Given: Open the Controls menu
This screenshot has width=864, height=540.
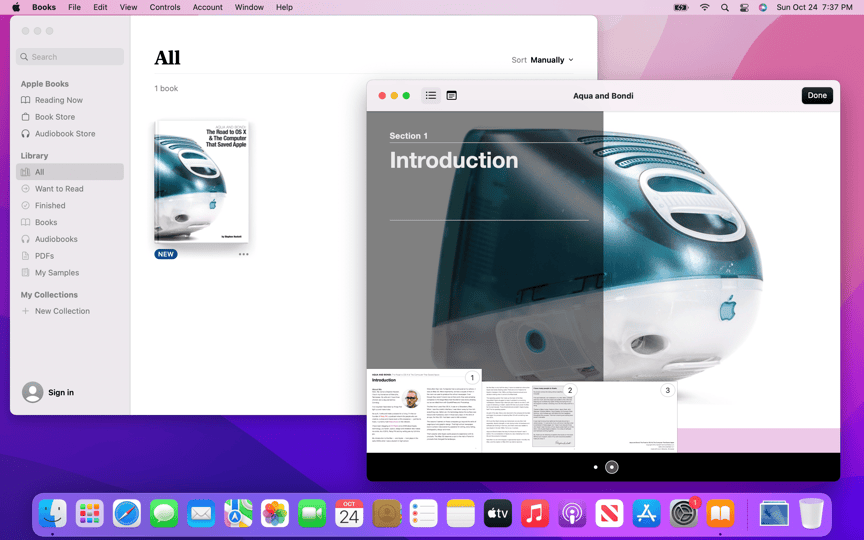Looking at the screenshot, I should [165, 7].
